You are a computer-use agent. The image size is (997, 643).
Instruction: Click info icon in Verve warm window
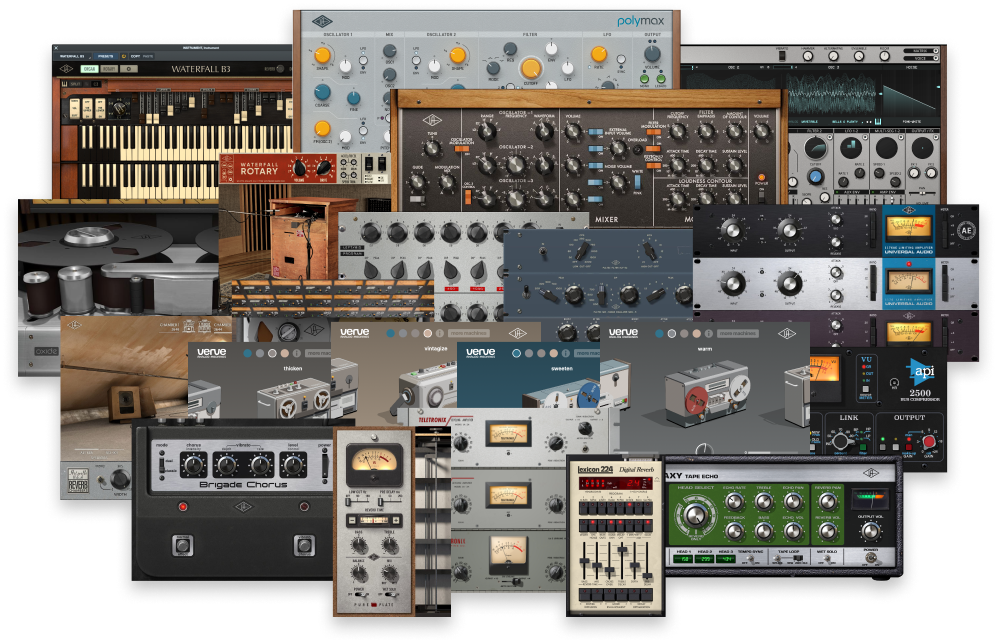[709, 333]
